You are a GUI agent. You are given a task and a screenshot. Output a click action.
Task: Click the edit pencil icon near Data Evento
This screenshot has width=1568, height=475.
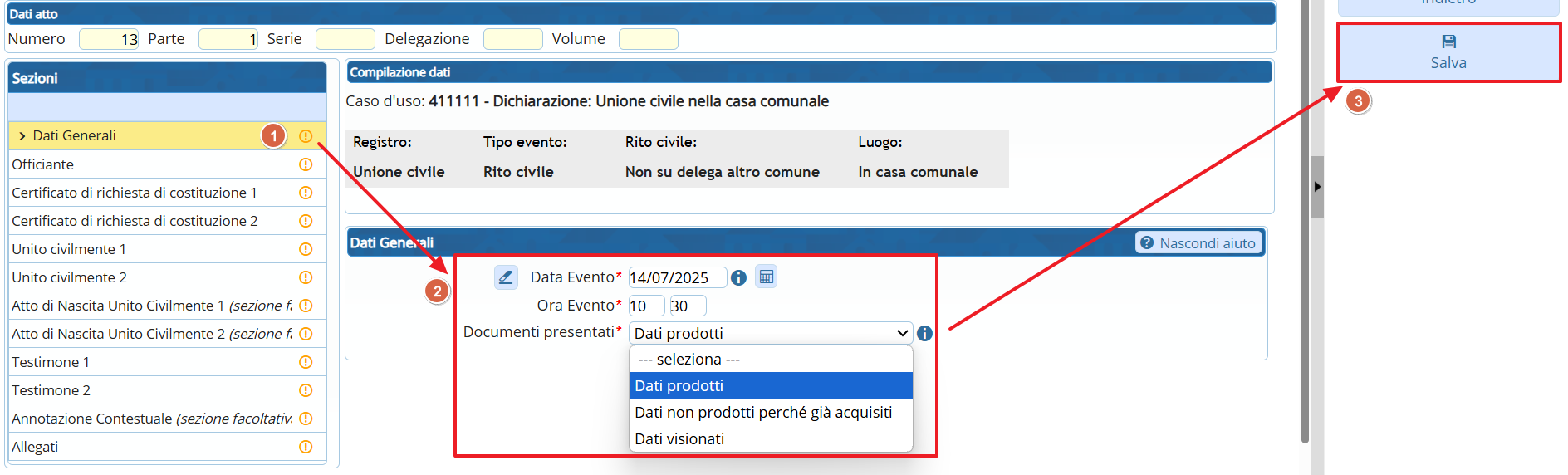506,277
